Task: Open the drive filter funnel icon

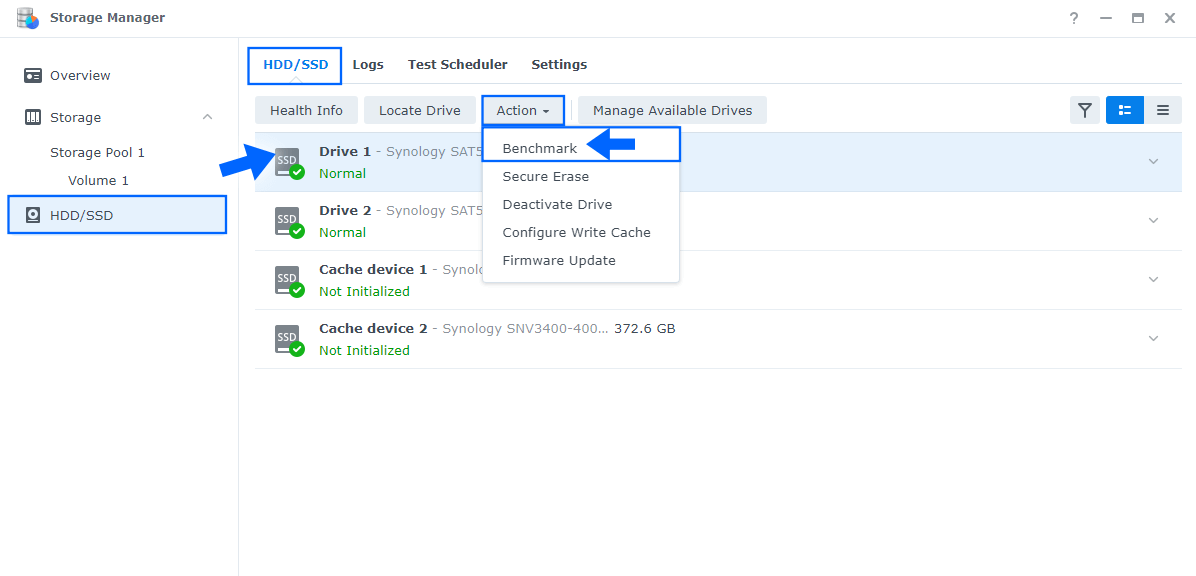Action: click(1085, 111)
